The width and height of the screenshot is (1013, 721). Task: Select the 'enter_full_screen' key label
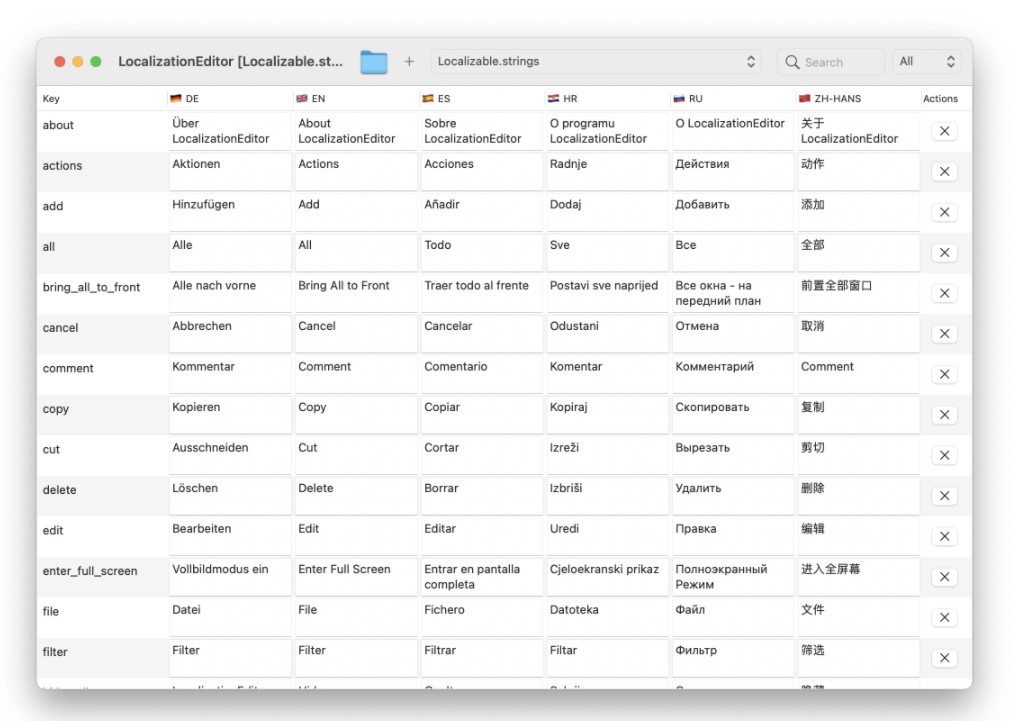90,571
